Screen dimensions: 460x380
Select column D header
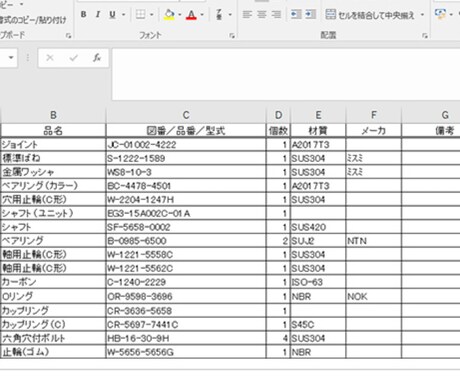(x=279, y=115)
